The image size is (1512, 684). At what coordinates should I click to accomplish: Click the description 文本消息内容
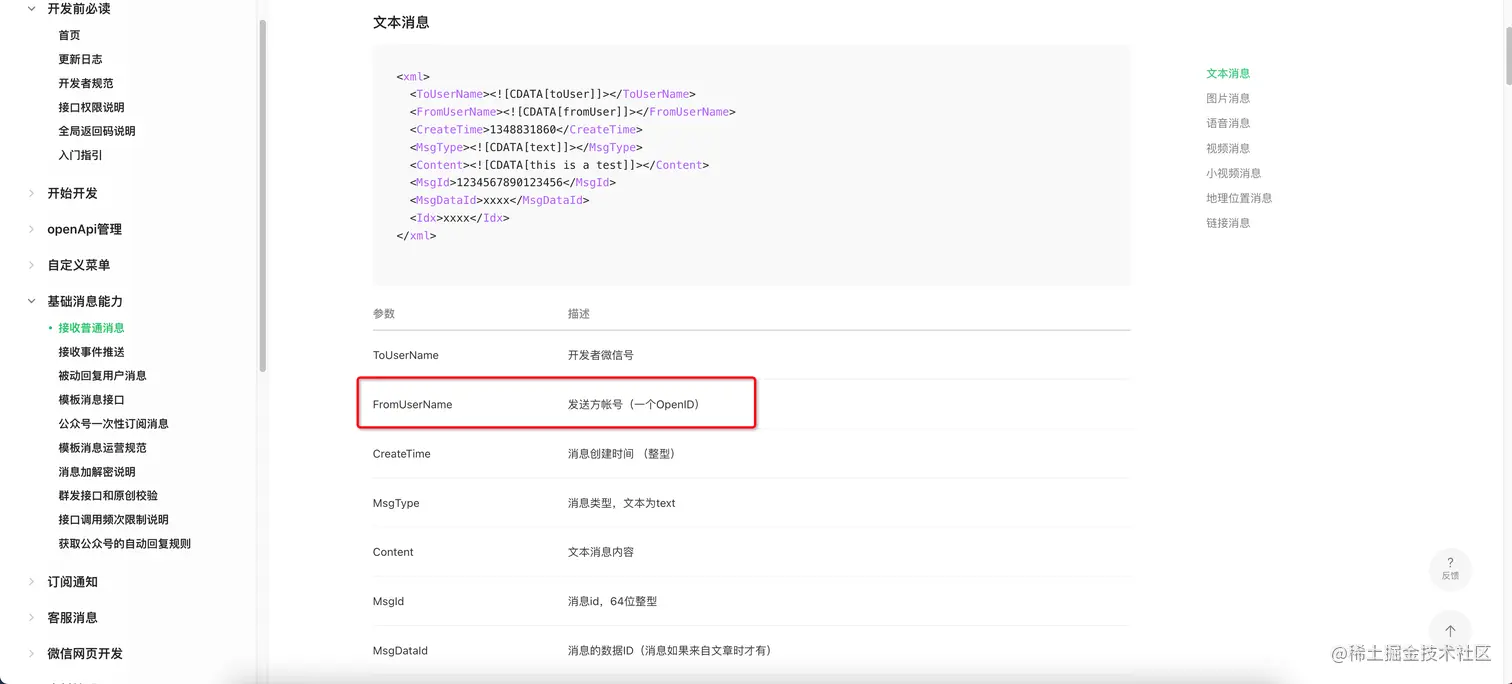[600, 552]
